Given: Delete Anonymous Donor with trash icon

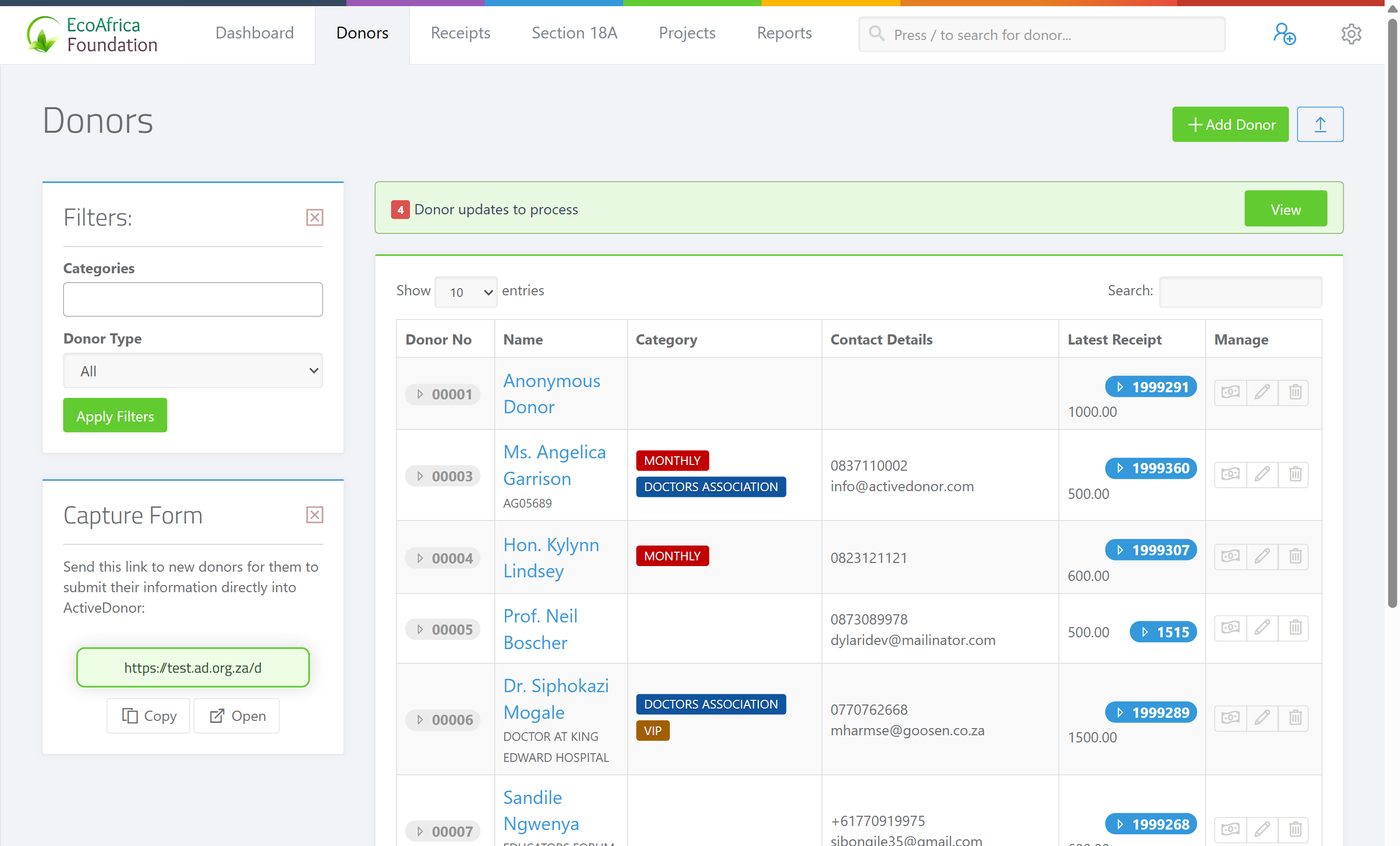Looking at the screenshot, I should [1294, 392].
